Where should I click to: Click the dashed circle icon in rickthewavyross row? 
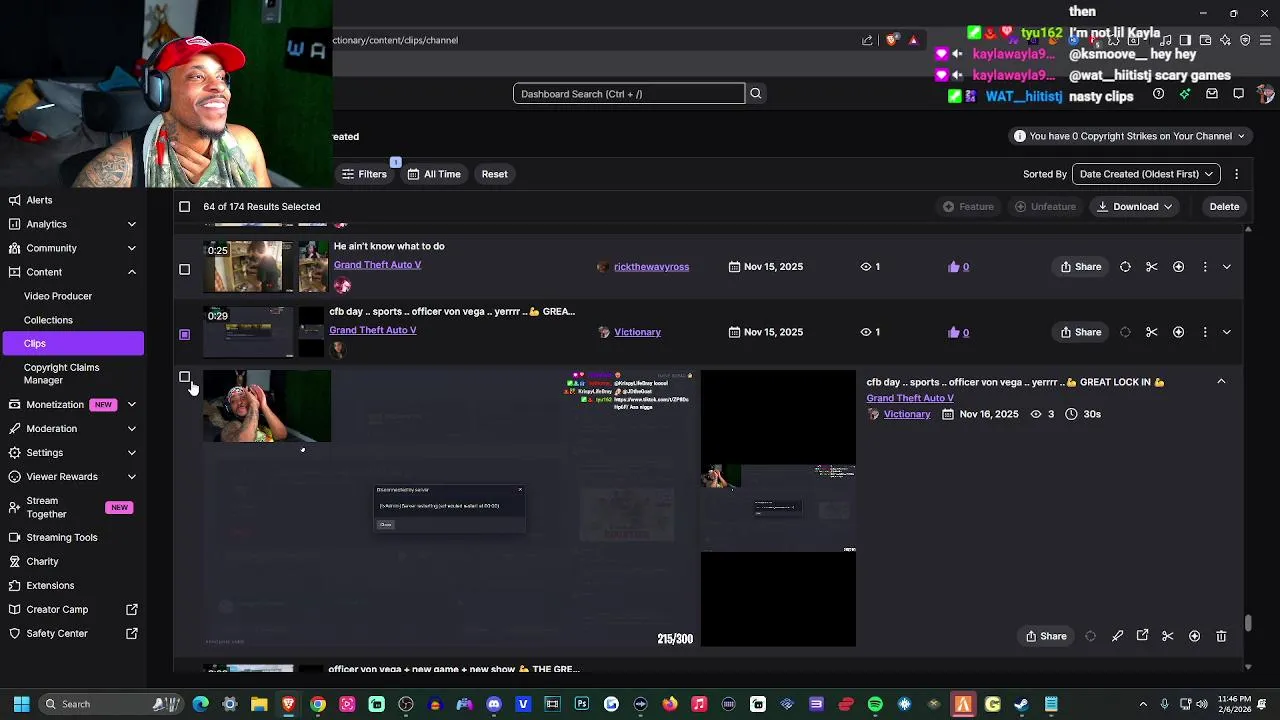click(1125, 267)
